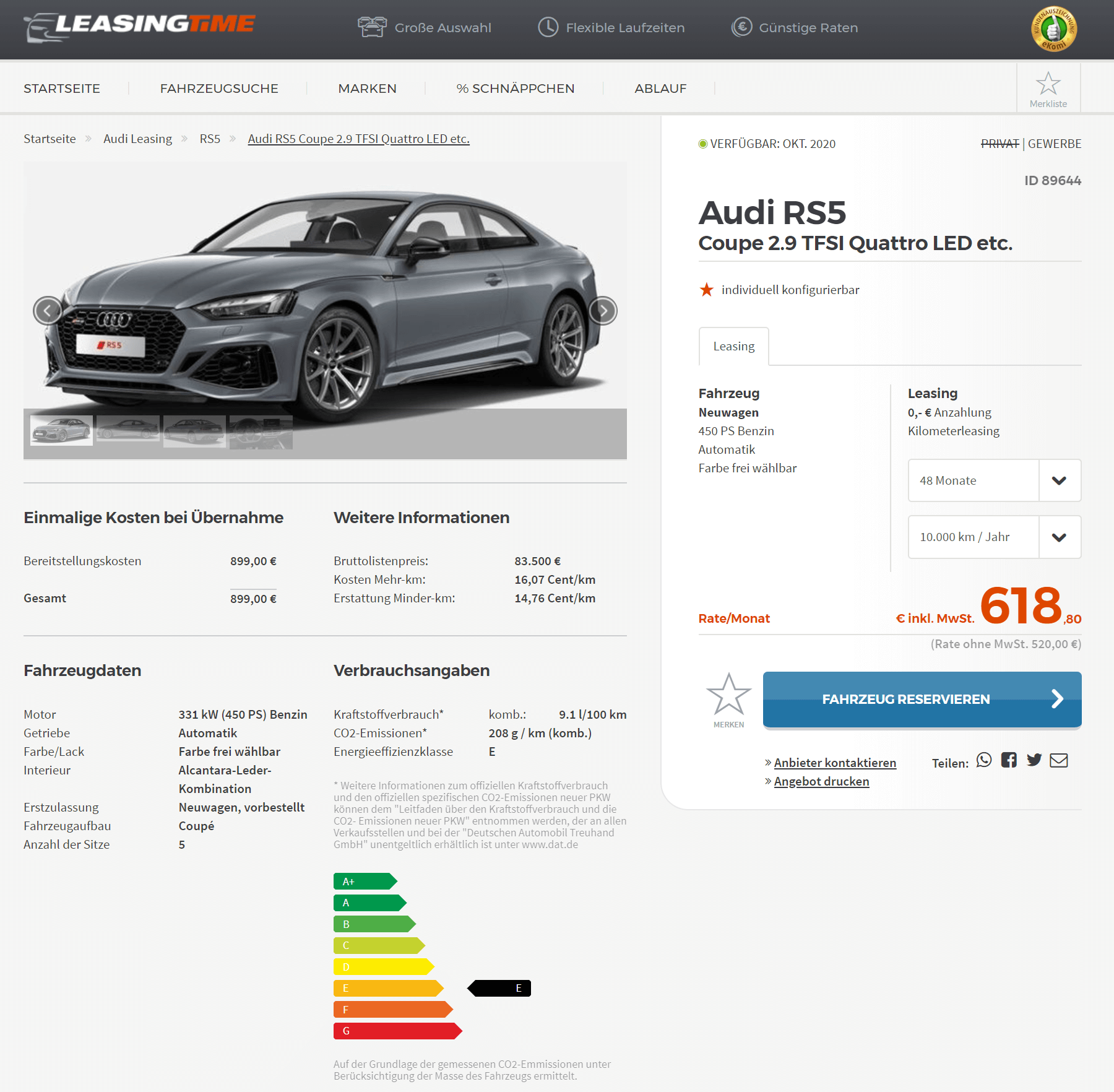Open the % Schnäppchen menu item

click(x=516, y=89)
